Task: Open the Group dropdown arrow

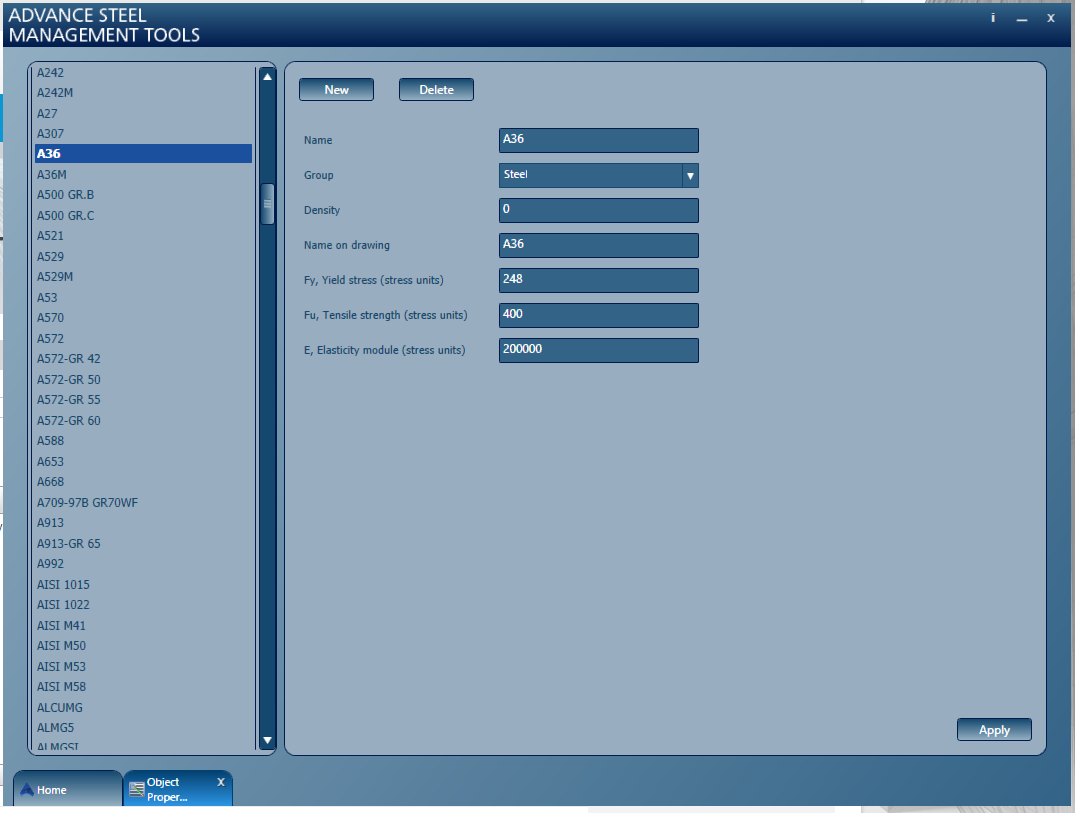Action: point(690,175)
